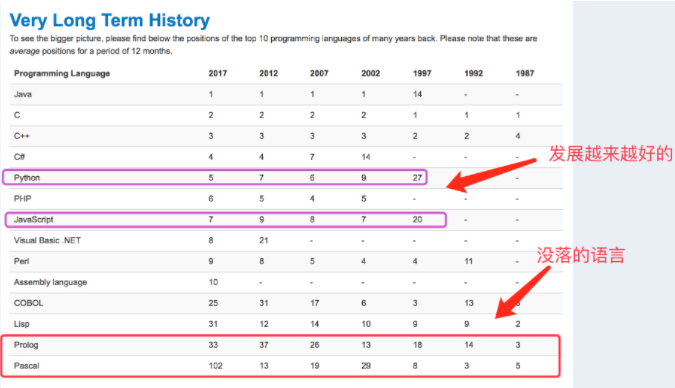
Task: Click Perl's 1992 value 11
Action: 468,261
